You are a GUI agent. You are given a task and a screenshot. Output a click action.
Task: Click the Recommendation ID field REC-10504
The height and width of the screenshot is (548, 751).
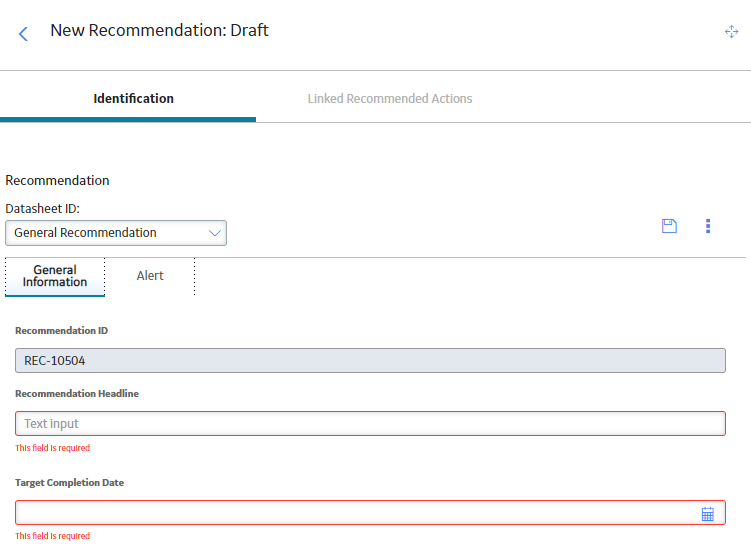pyautogui.click(x=370, y=361)
